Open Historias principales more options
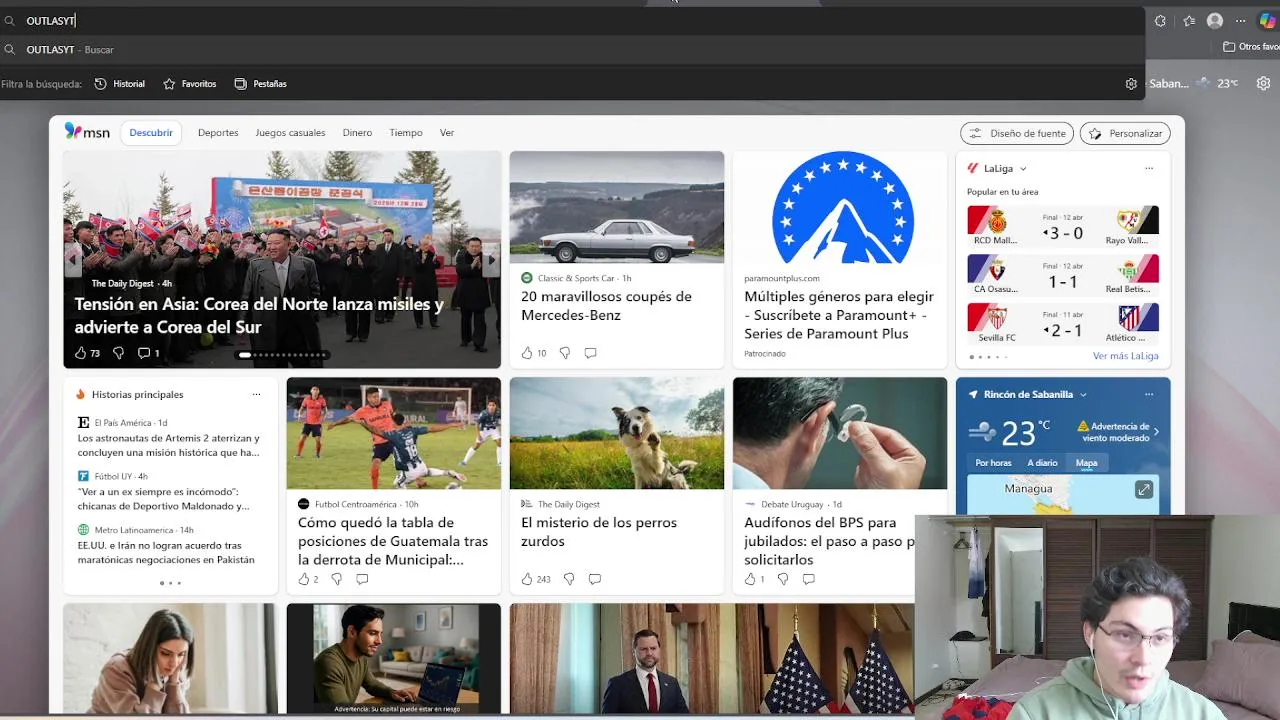 256,394
